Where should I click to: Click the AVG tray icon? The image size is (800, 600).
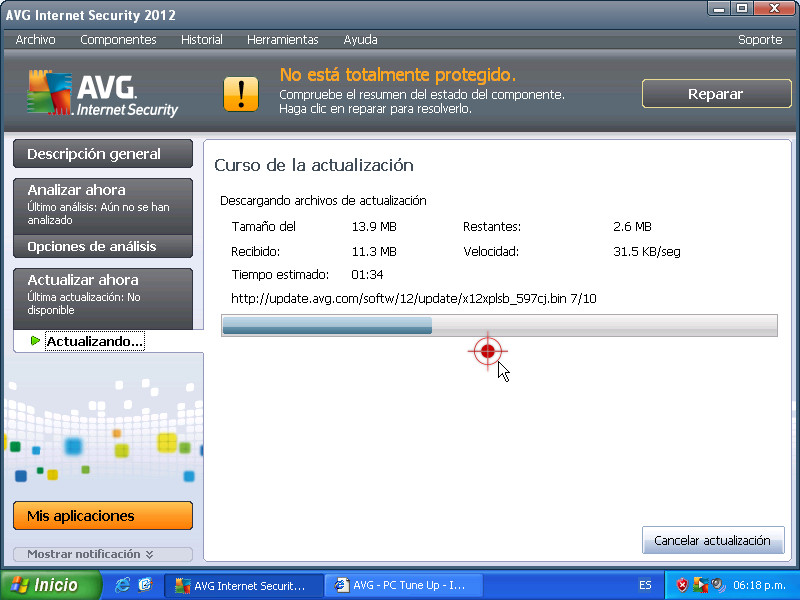pos(700,585)
